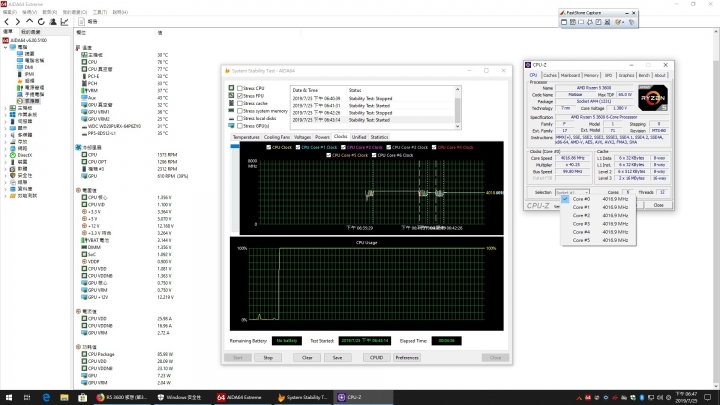Open Microsoft Edge from the taskbar
The width and height of the screenshot is (720, 405).
46,397
